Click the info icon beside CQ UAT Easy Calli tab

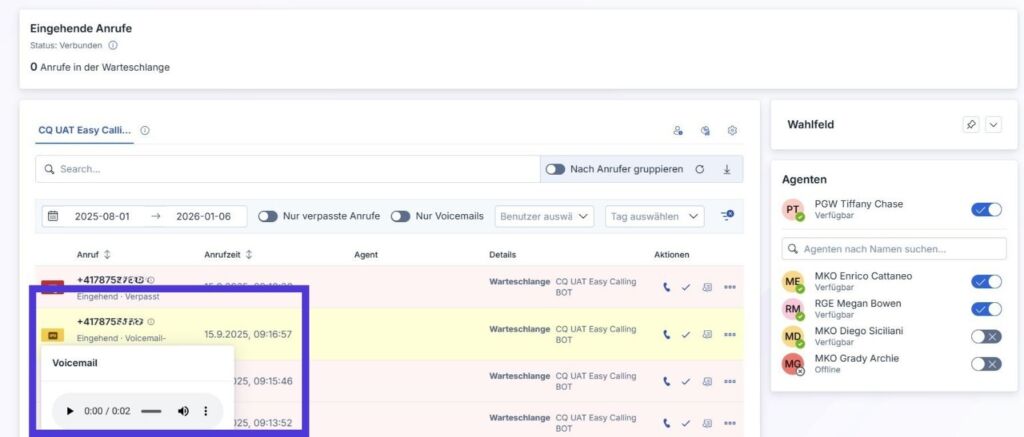point(145,131)
